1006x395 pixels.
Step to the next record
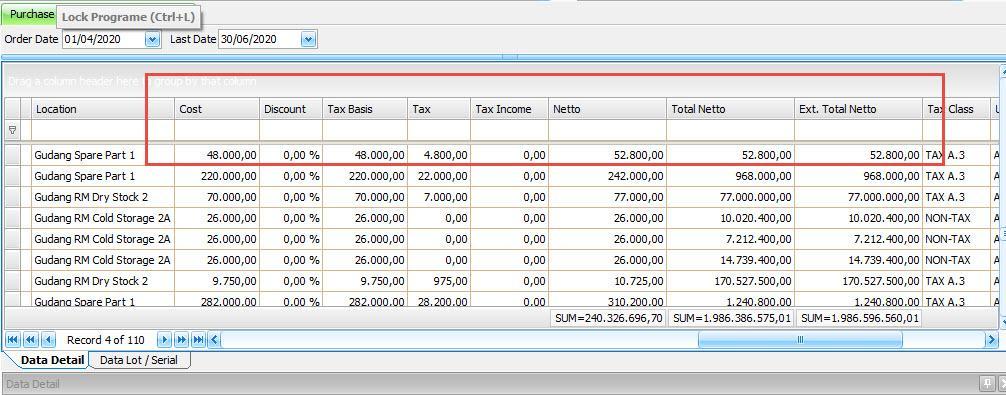pos(164,340)
